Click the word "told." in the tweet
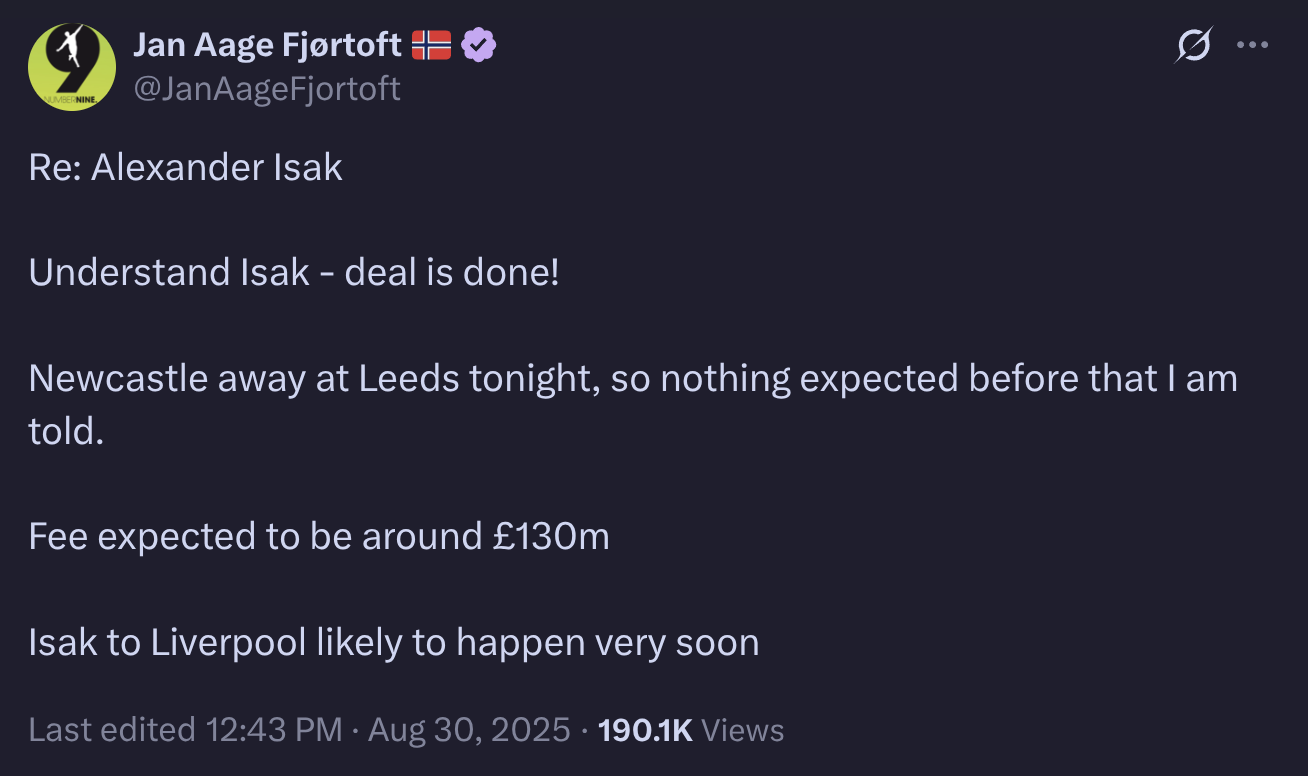The image size is (1308, 776). click(66, 431)
